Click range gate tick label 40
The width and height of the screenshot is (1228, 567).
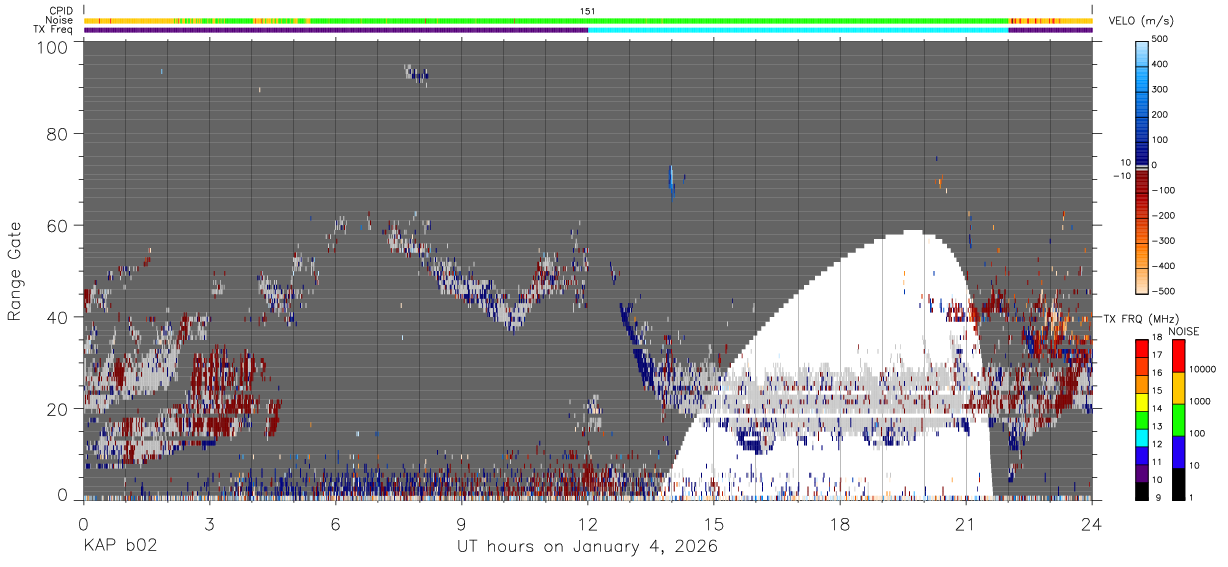click(59, 317)
